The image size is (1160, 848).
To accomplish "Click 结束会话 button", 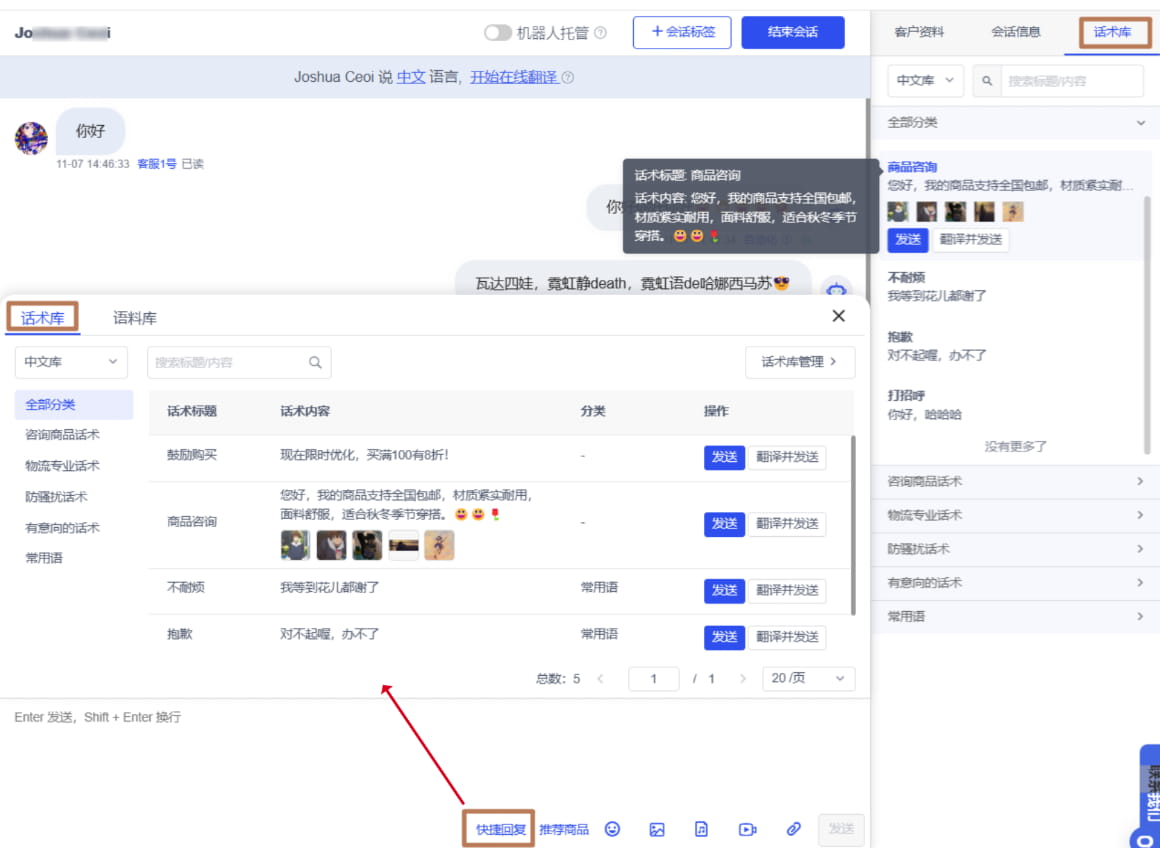I will pyautogui.click(x=793, y=33).
